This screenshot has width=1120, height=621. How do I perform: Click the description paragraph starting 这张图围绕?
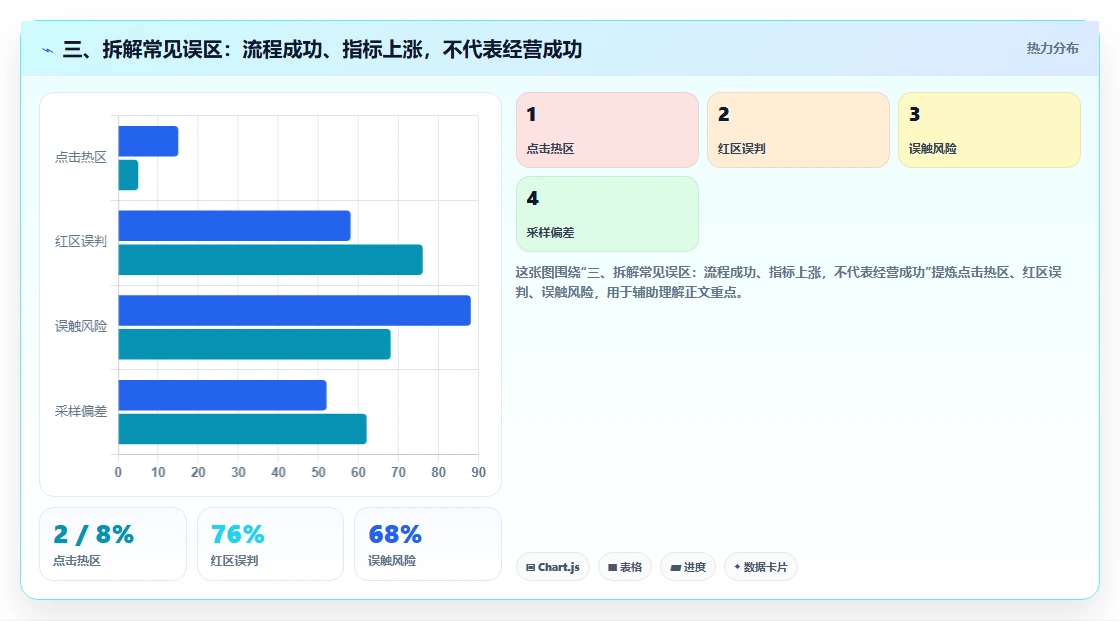(789, 282)
